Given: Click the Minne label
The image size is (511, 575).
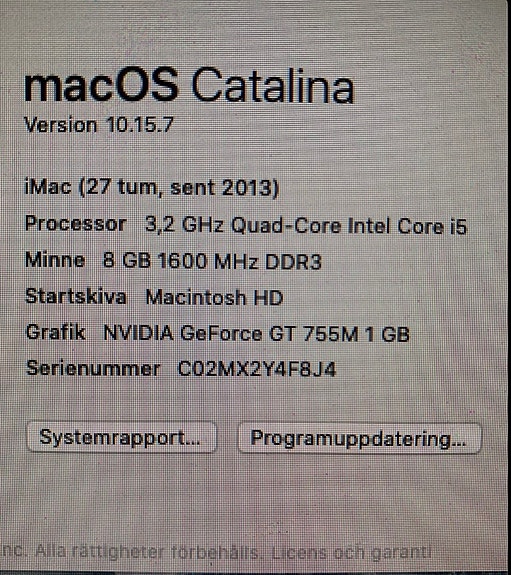Looking at the screenshot, I should click(x=55, y=260).
